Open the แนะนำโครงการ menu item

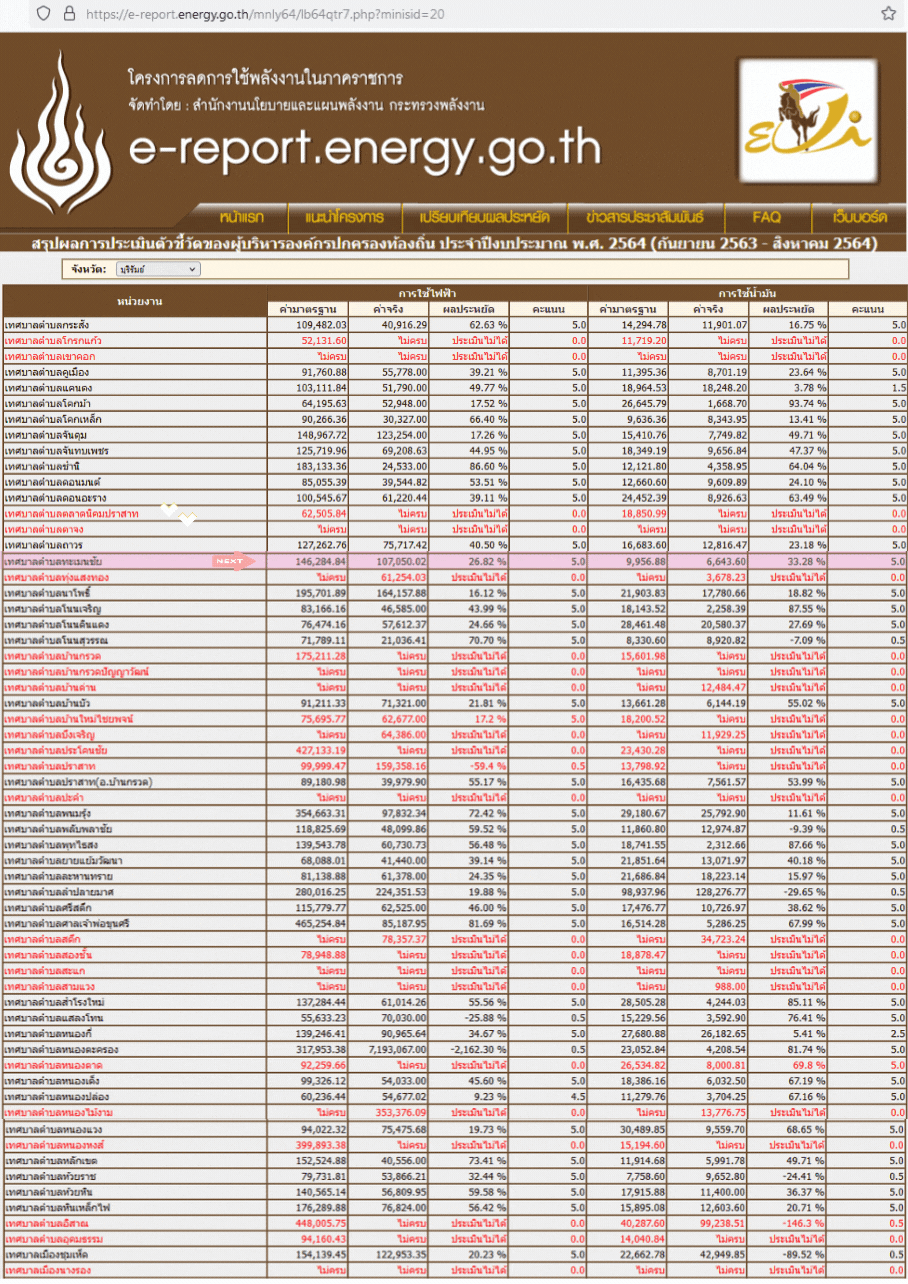pyautogui.click(x=344, y=217)
